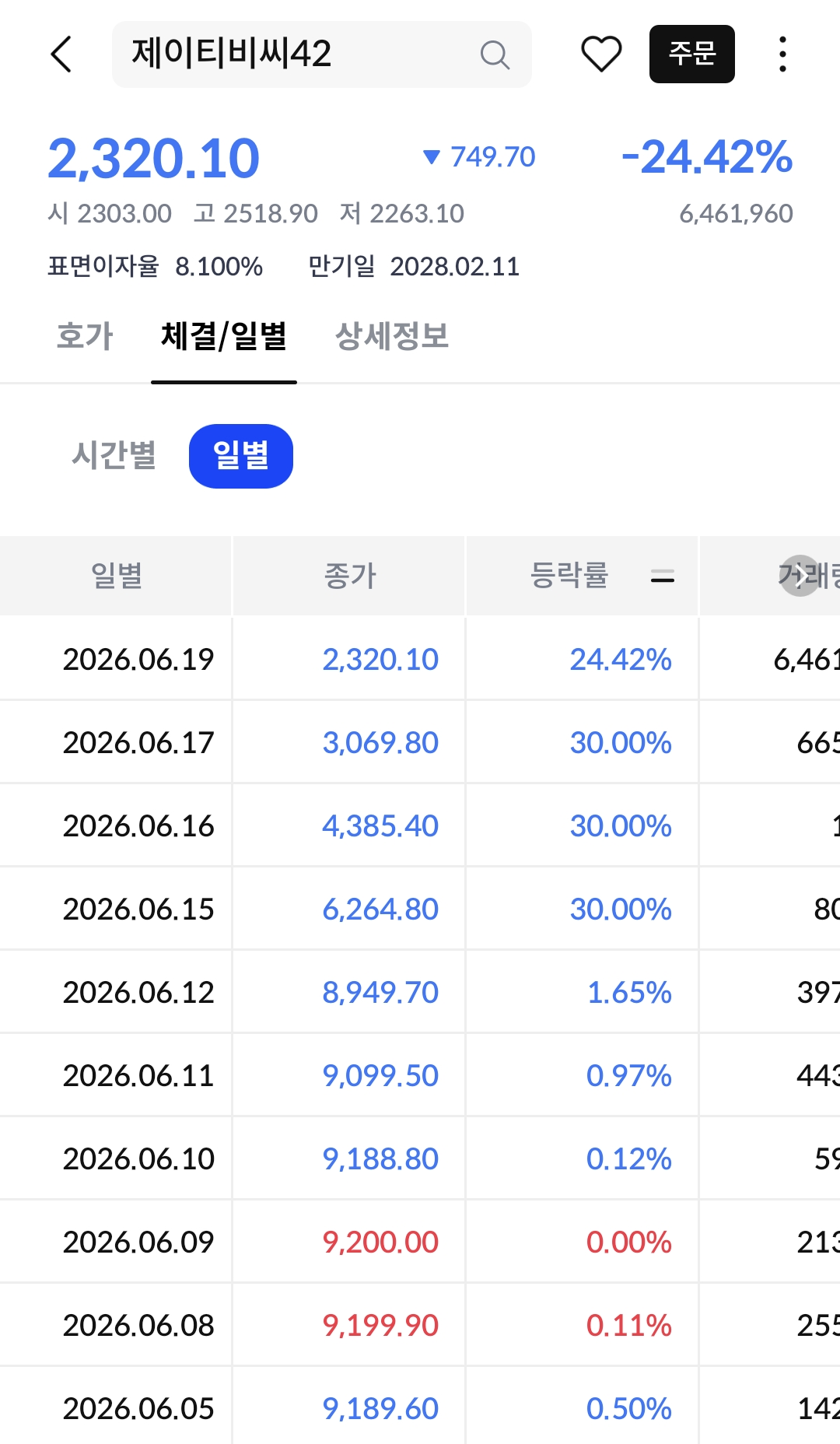Add 제이티비씨42 to favorites with heart icon
The width and height of the screenshot is (840, 1444).
click(x=601, y=54)
